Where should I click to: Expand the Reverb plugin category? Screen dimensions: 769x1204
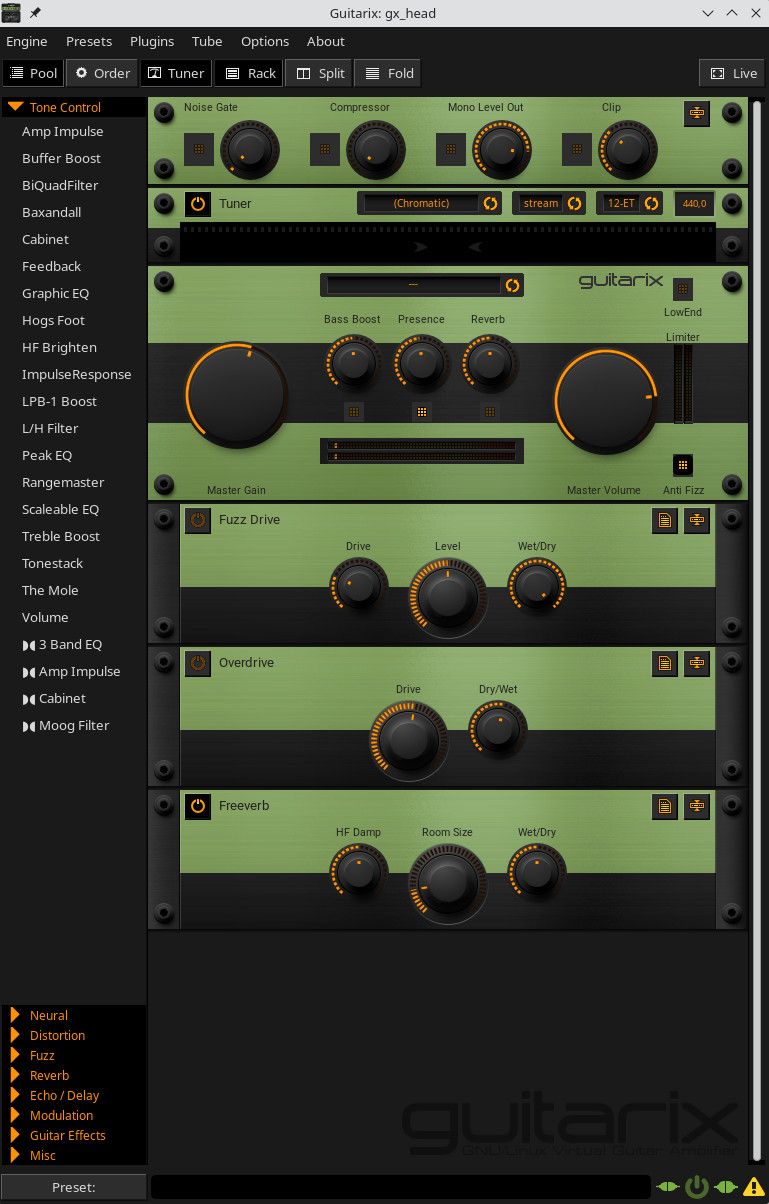coord(73,1075)
